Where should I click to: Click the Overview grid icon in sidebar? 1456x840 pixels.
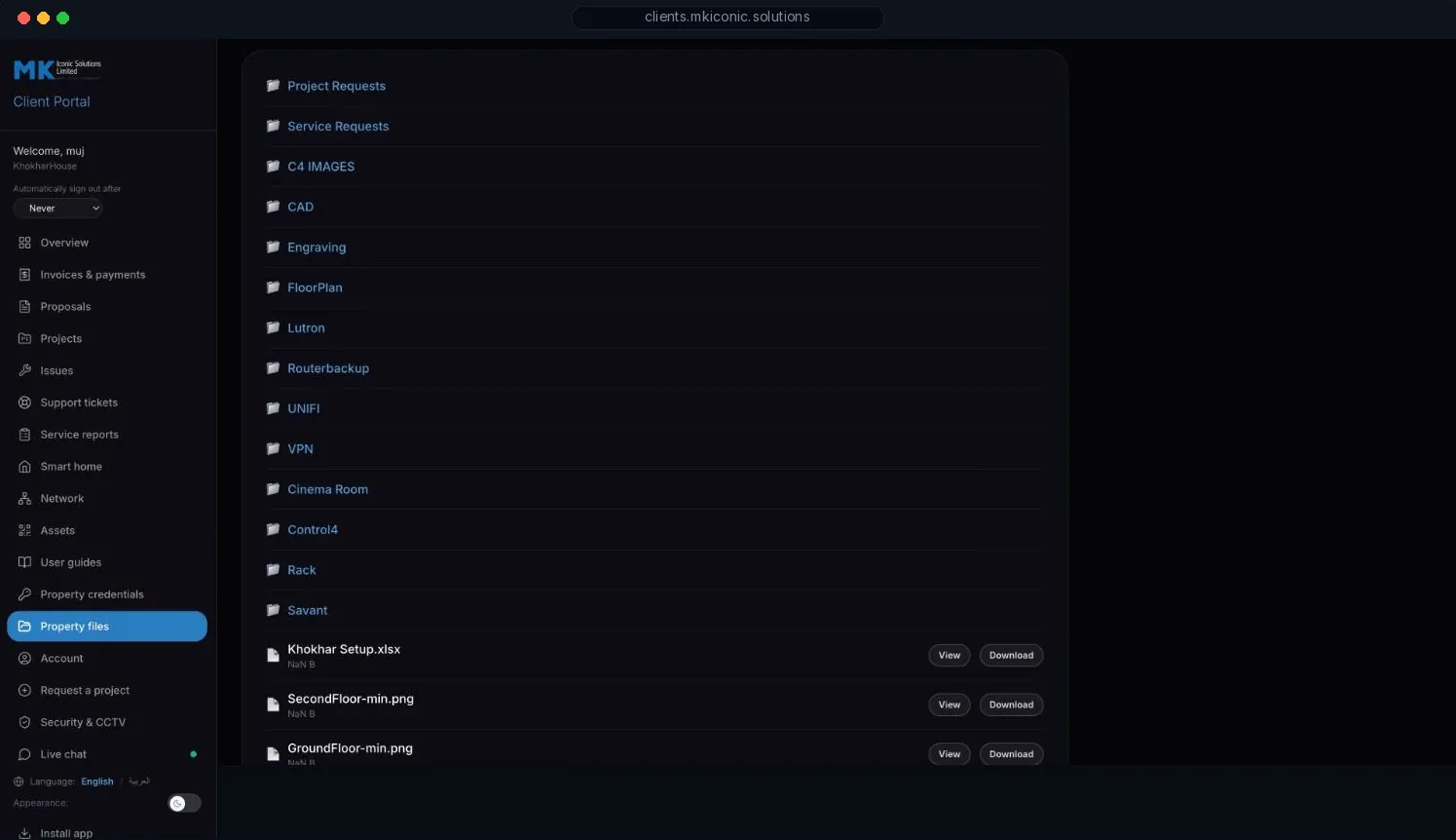click(x=24, y=243)
